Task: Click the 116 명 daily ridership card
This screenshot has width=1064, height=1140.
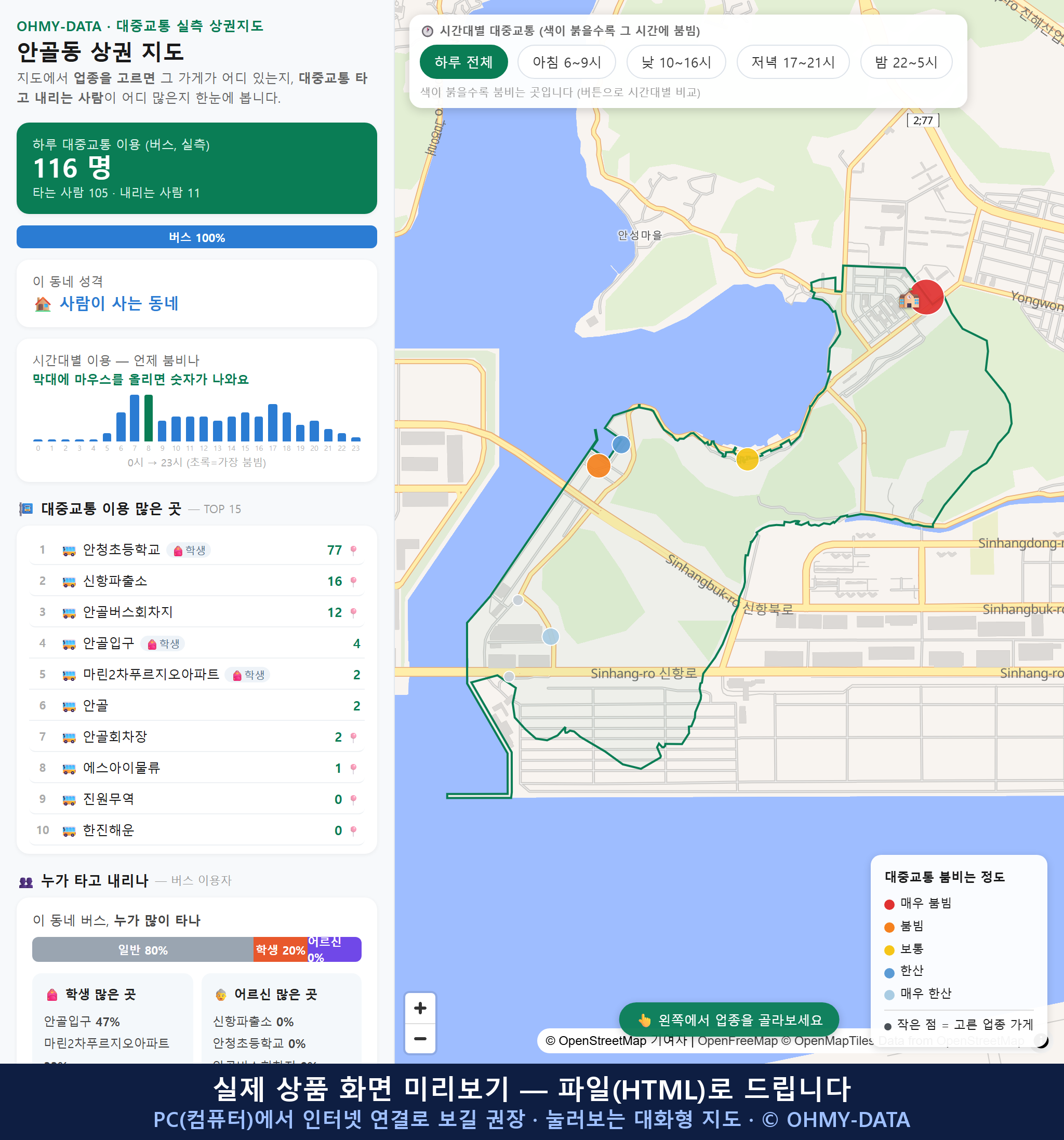Action: 197,168
